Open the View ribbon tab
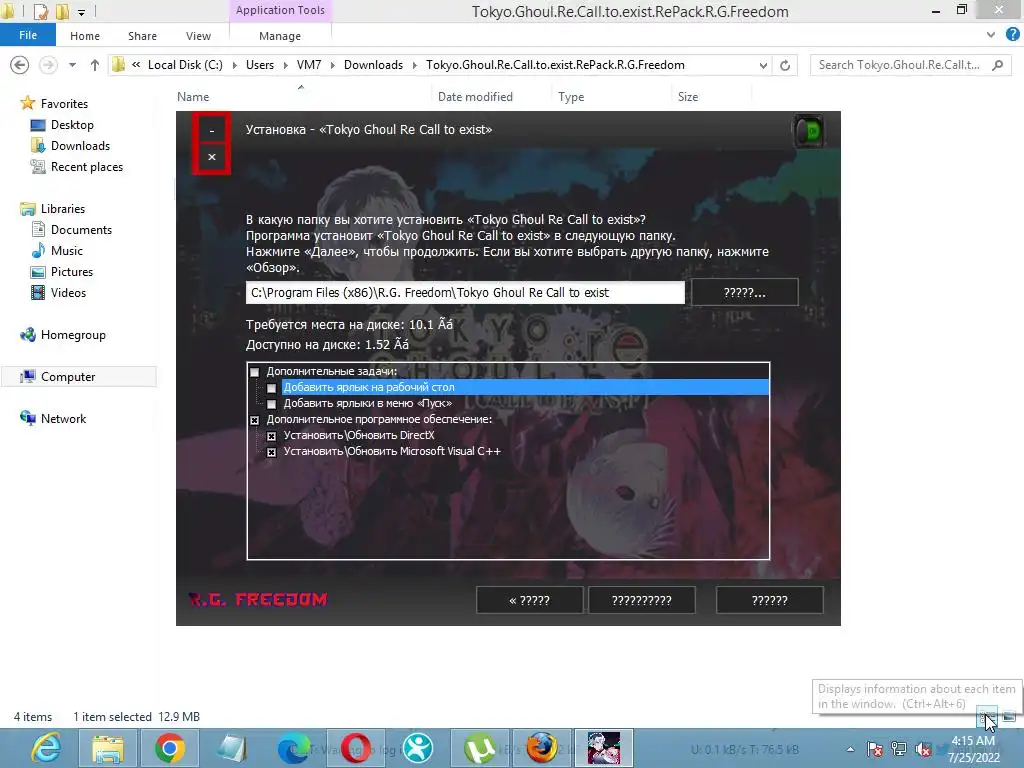 coord(198,36)
